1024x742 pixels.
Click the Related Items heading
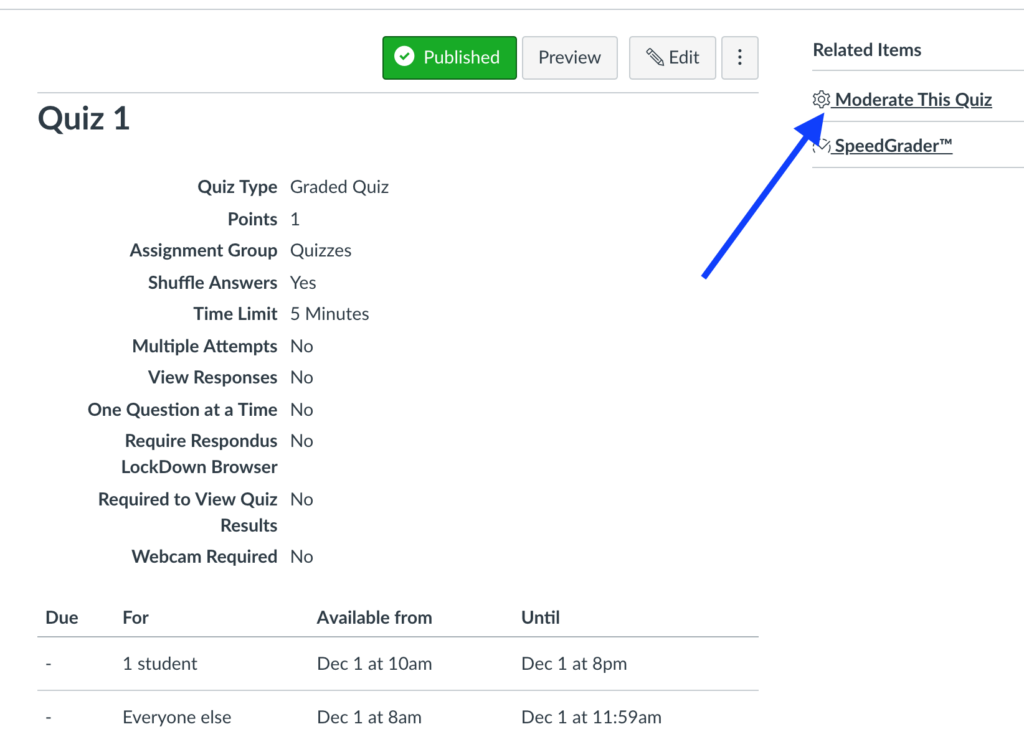coord(867,50)
